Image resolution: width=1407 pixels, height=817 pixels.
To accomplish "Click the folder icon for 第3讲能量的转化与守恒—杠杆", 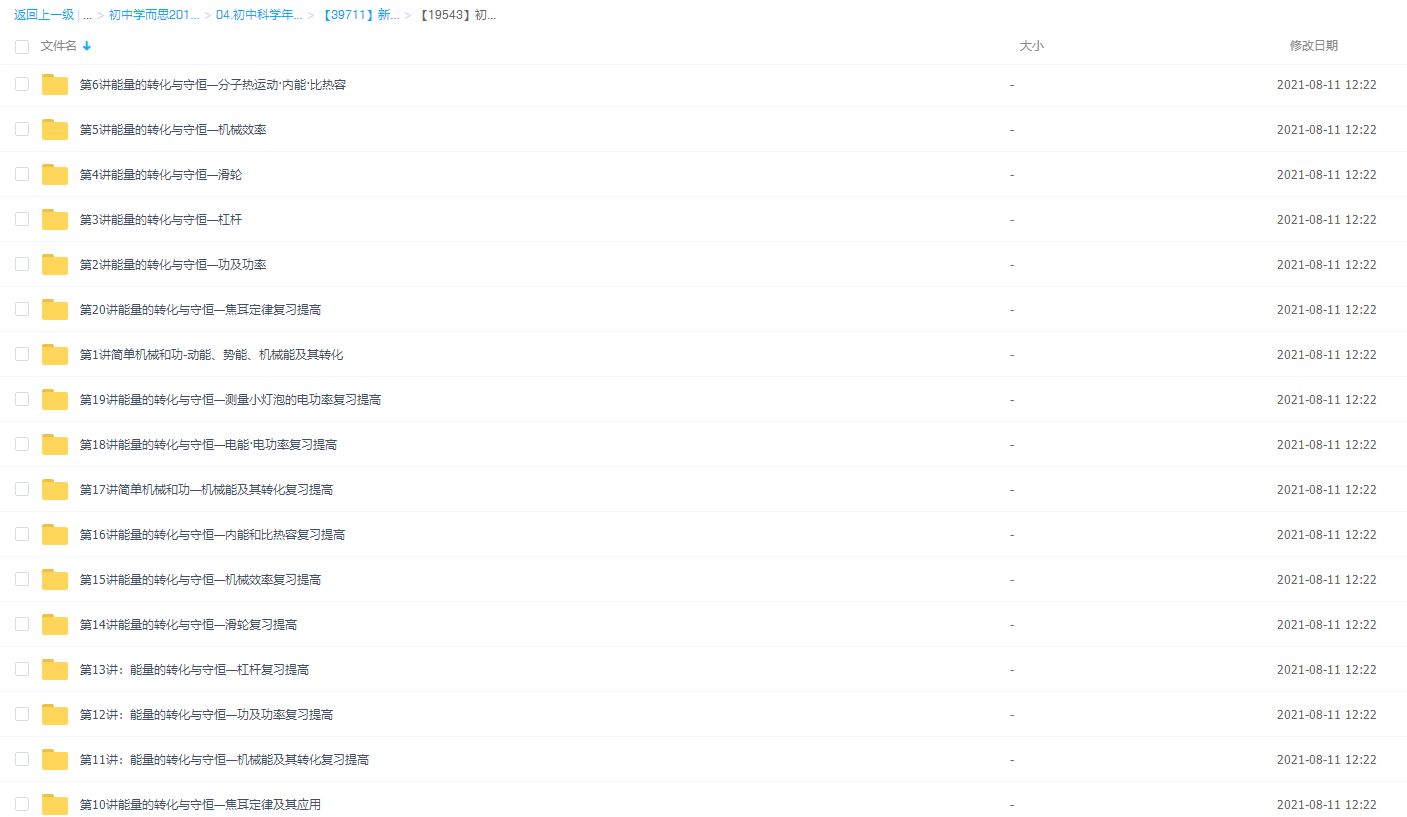I will [x=54, y=219].
